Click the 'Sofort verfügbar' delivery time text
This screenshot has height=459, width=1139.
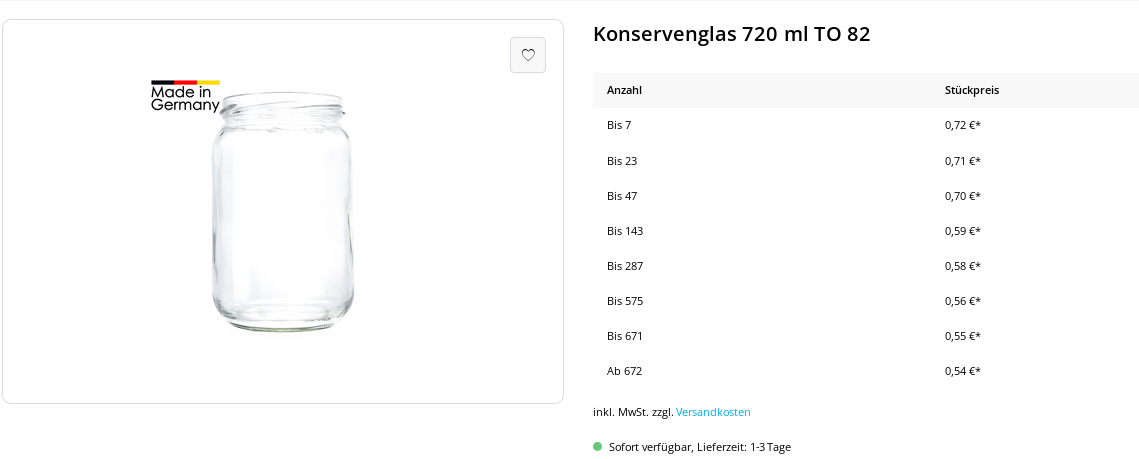[700, 447]
